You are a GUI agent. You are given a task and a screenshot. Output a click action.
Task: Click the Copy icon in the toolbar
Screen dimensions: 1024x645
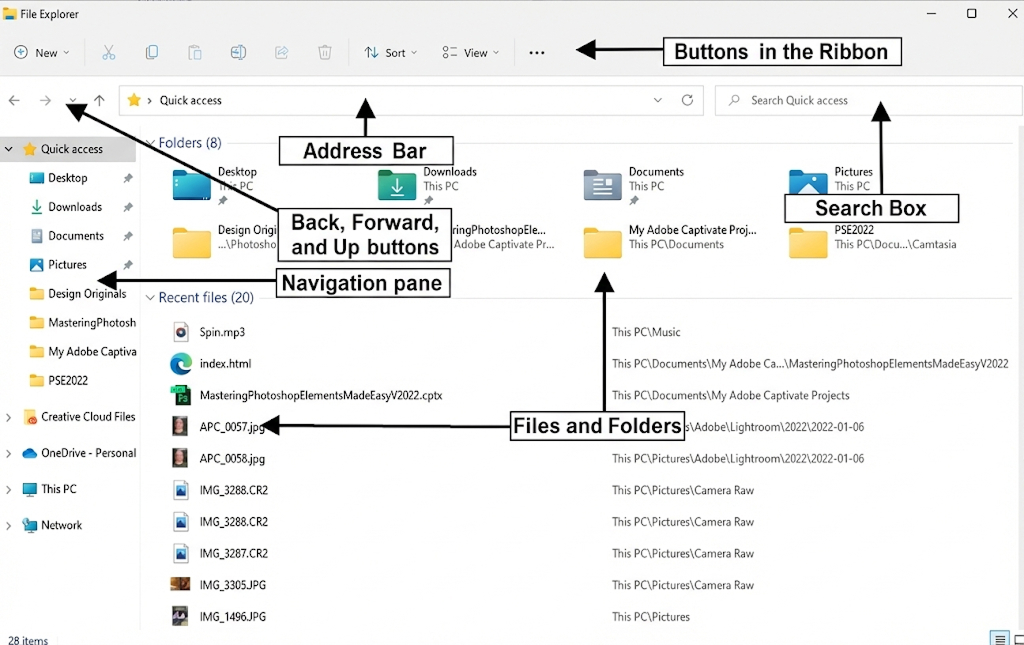tap(152, 52)
